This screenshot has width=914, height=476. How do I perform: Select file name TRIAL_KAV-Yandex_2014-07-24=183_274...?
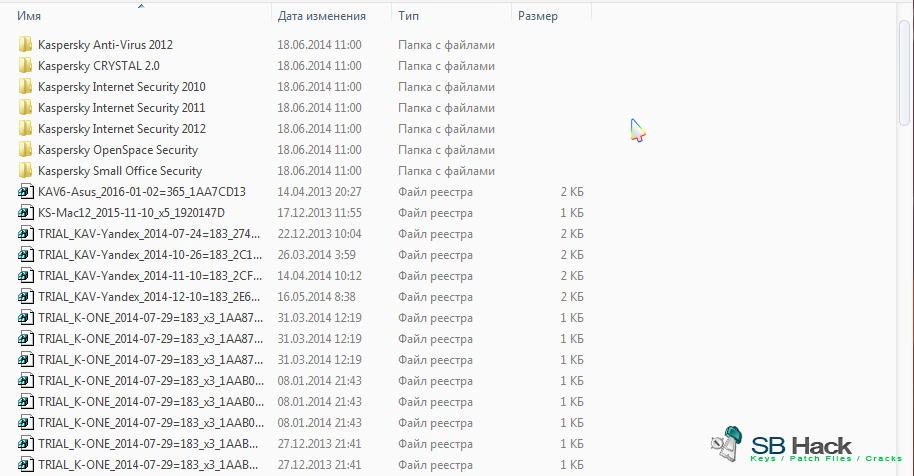click(149, 234)
